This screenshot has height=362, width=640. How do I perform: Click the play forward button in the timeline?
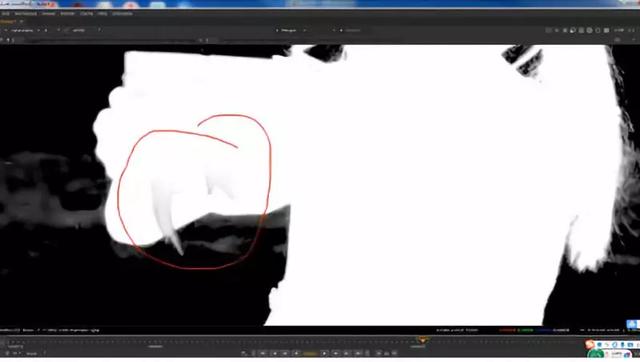(324, 353)
